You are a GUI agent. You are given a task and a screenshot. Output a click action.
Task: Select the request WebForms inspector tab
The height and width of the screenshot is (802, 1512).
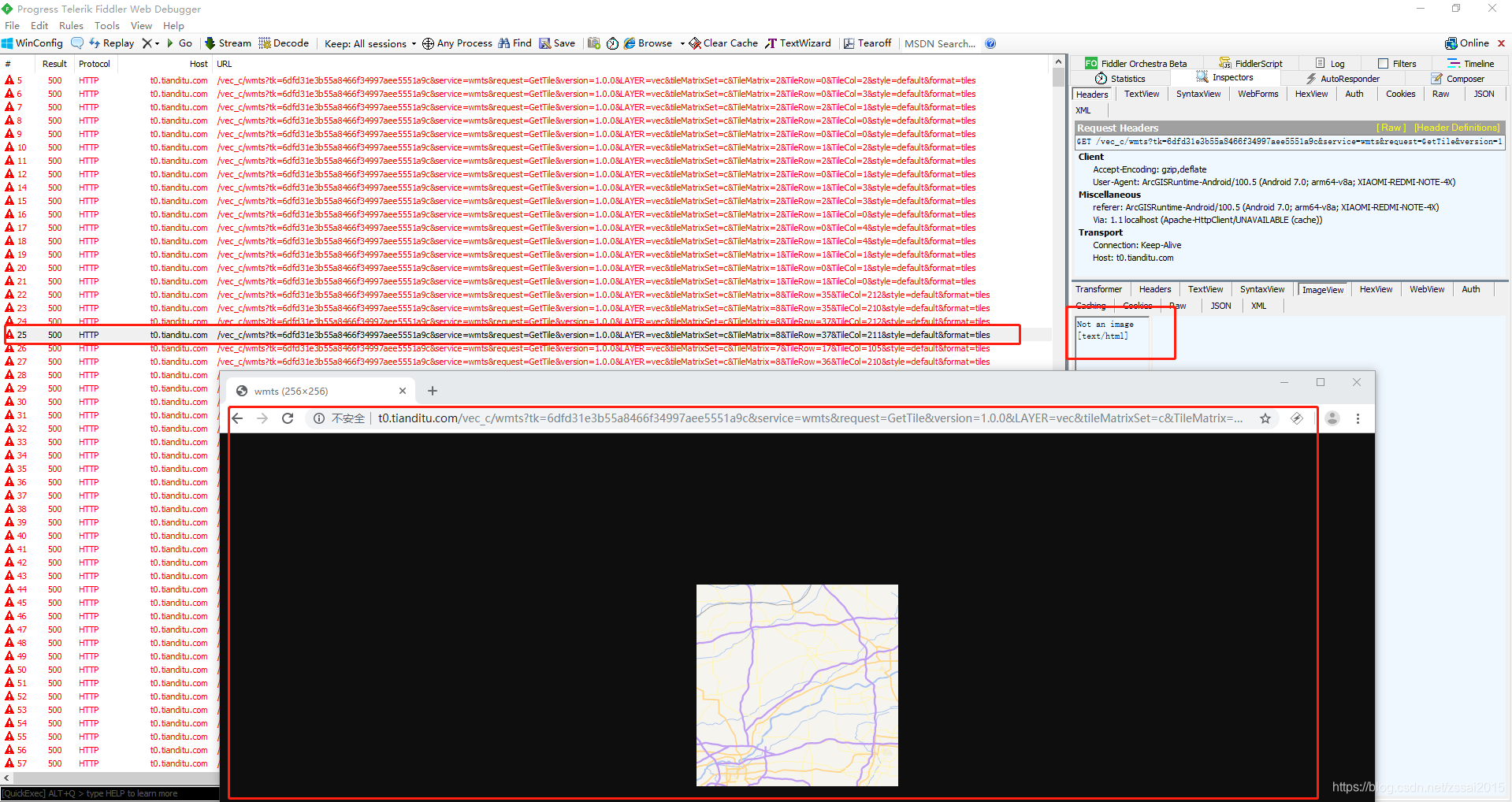point(1258,94)
